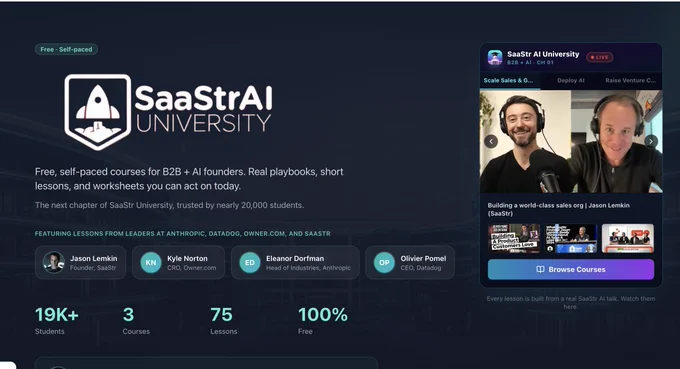Select the Building A Product Customers Love thumbnail

coord(514,238)
